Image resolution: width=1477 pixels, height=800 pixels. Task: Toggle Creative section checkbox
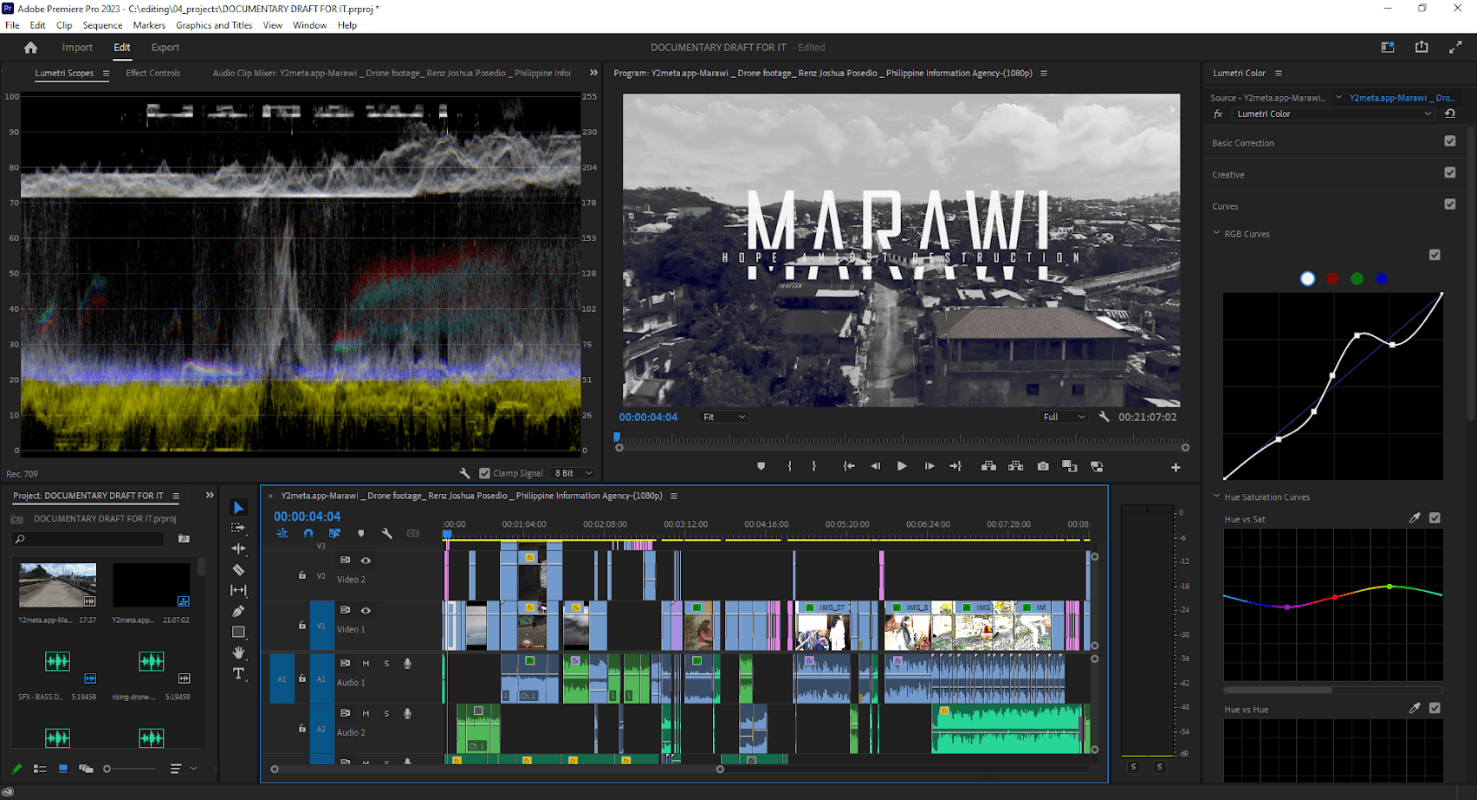click(x=1450, y=173)
